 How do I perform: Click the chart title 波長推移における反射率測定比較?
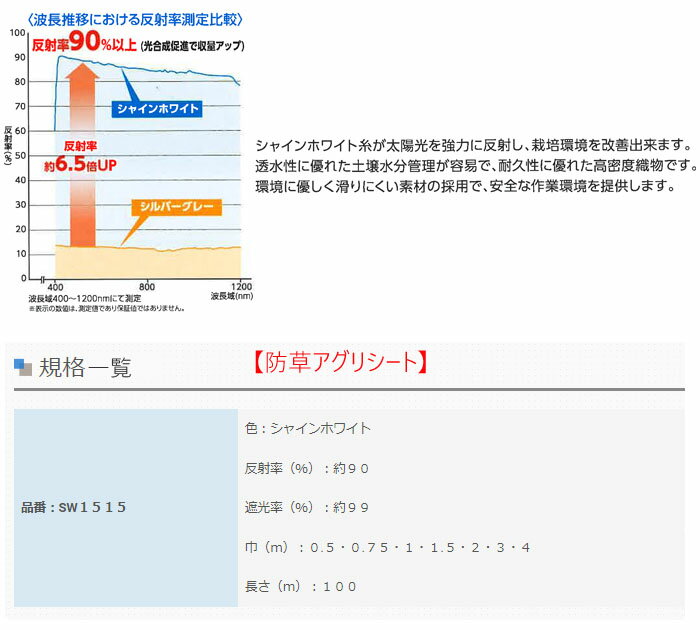click(x=134, y=19)
